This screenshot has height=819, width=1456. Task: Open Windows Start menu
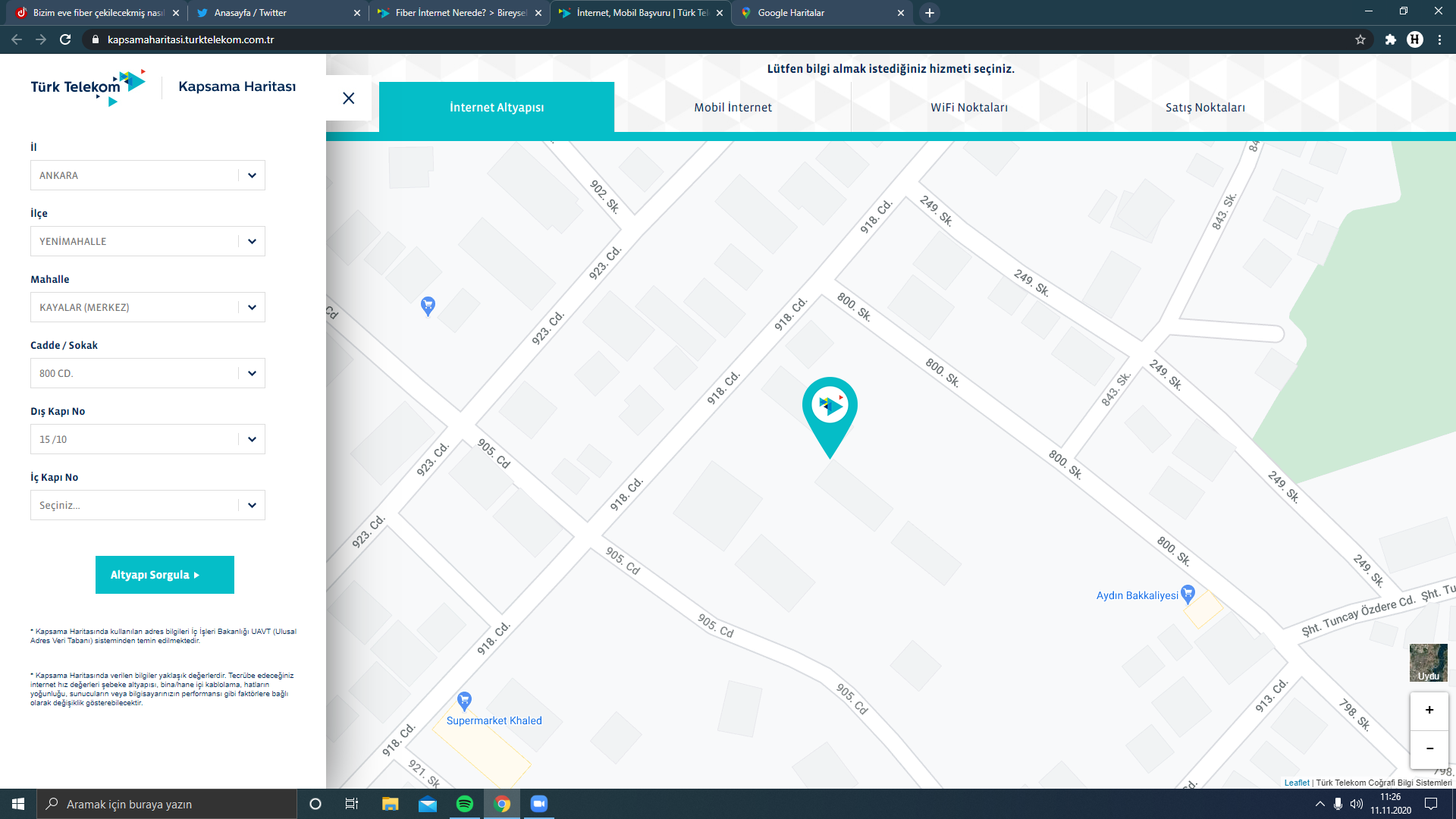pyautogui.click(x=18, y=804)
